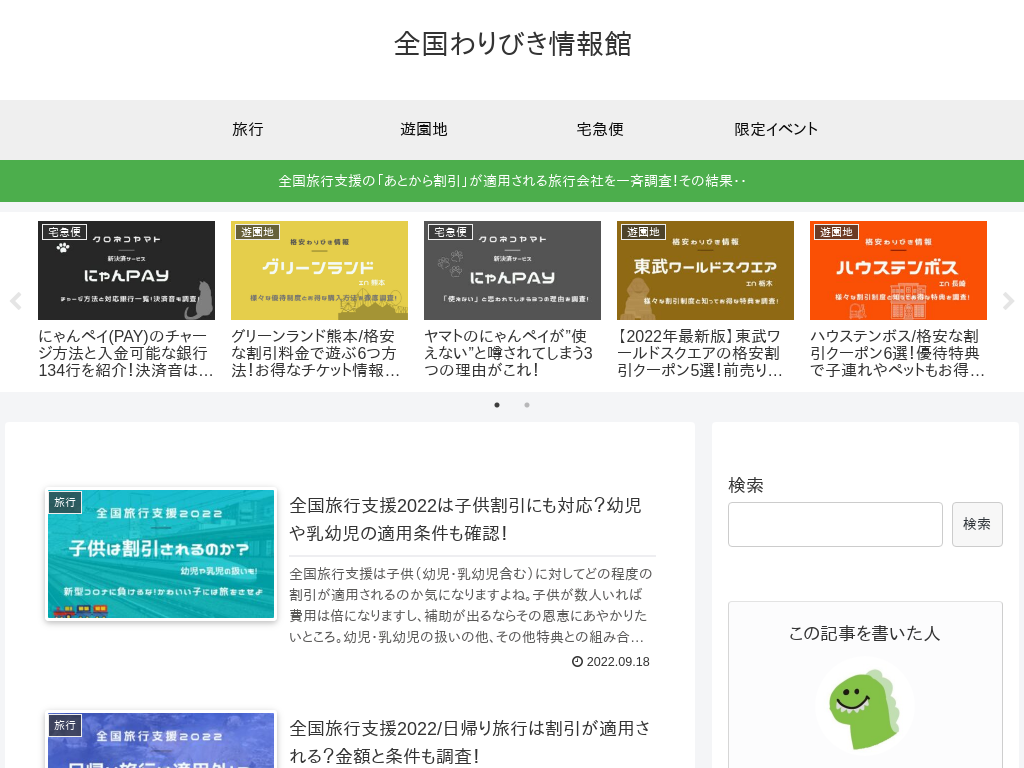This screenshot has height=768, width=1024.
Task: Open the 遊園地 menu item
Action: tap(424, 129)
